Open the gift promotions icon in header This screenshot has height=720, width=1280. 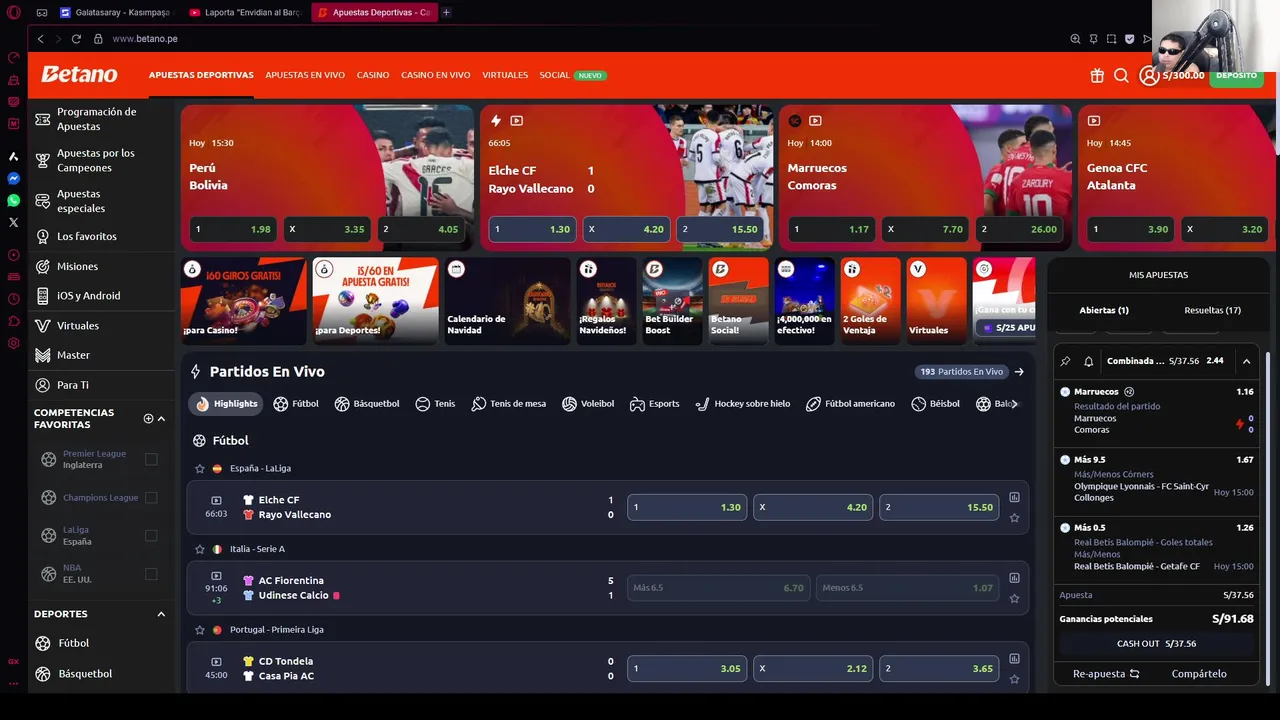[1097, 76]
